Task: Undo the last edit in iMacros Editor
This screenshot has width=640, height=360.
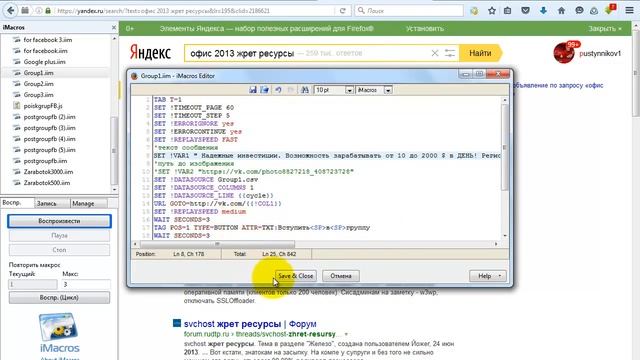Action: click(278, 90)
